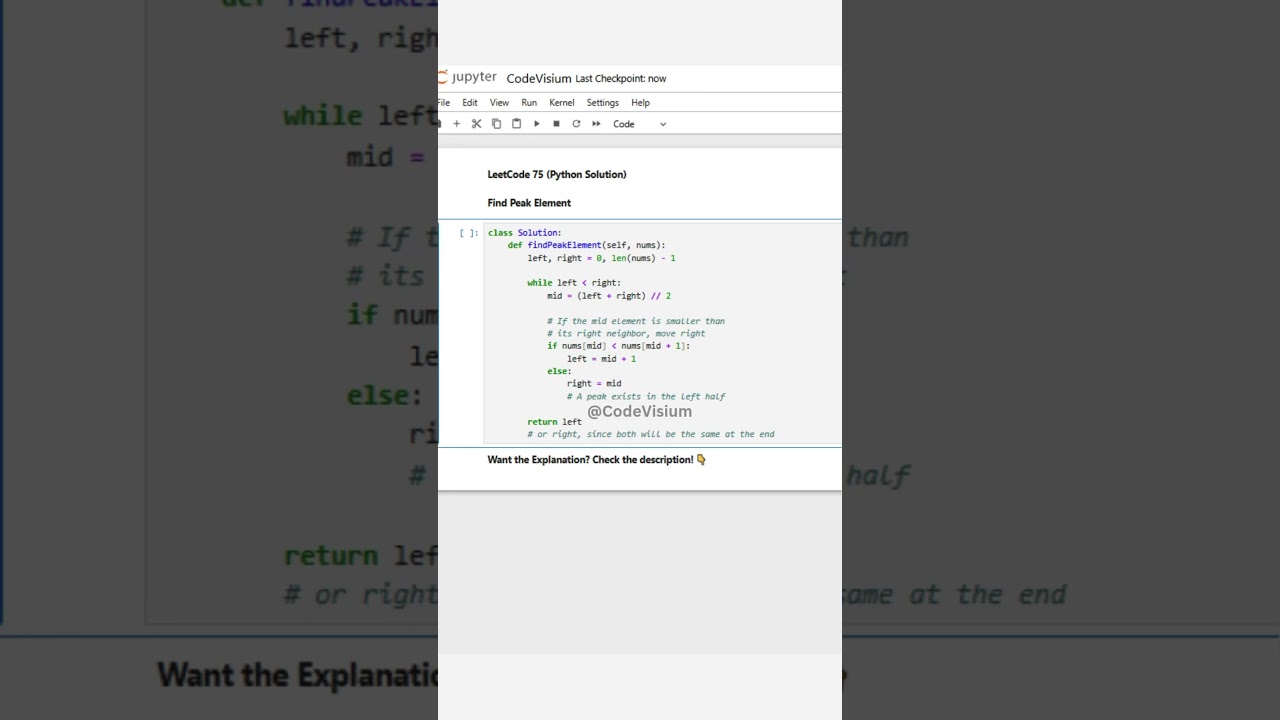Screen dimensions: 1280x720
Task: Open the View menu
Action: point(499,103)
